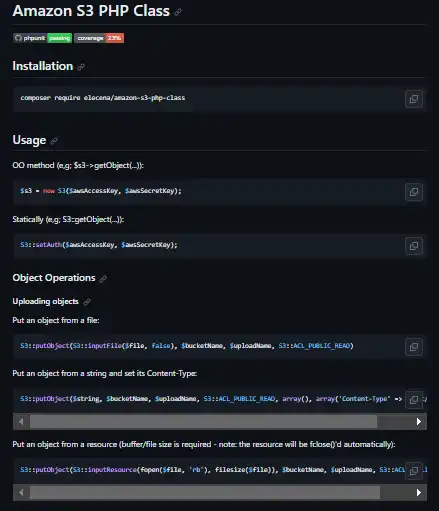
Task: Click the 'Installation' heading text
Action: [43, 66]
